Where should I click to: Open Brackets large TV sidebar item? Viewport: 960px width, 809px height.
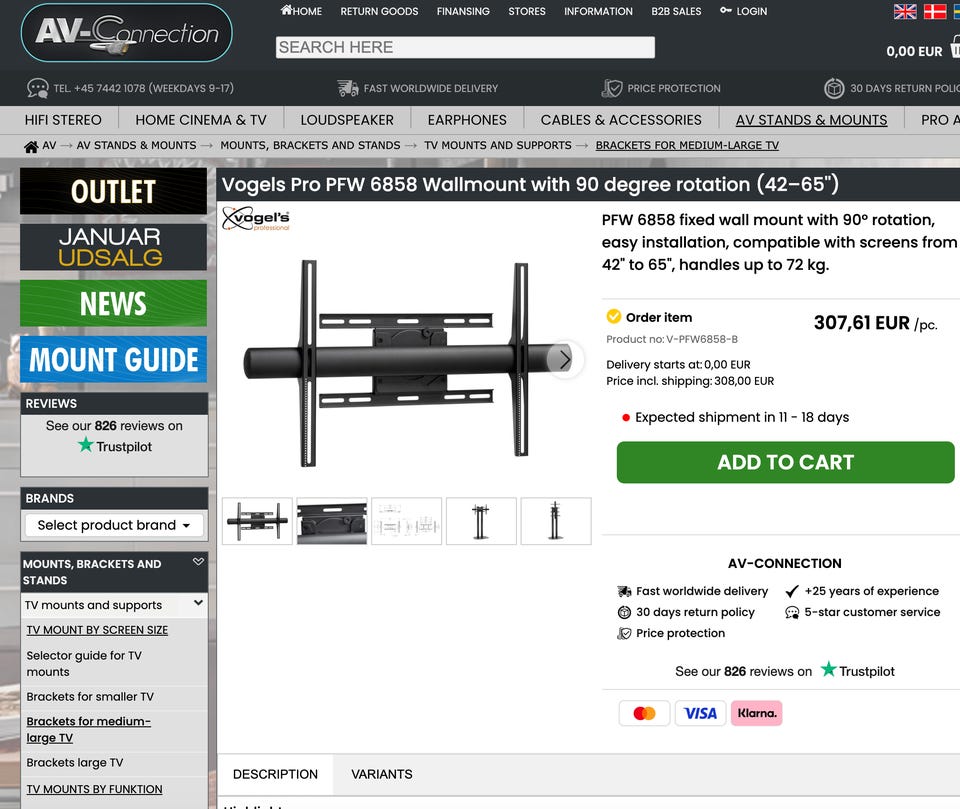[75, 763]
